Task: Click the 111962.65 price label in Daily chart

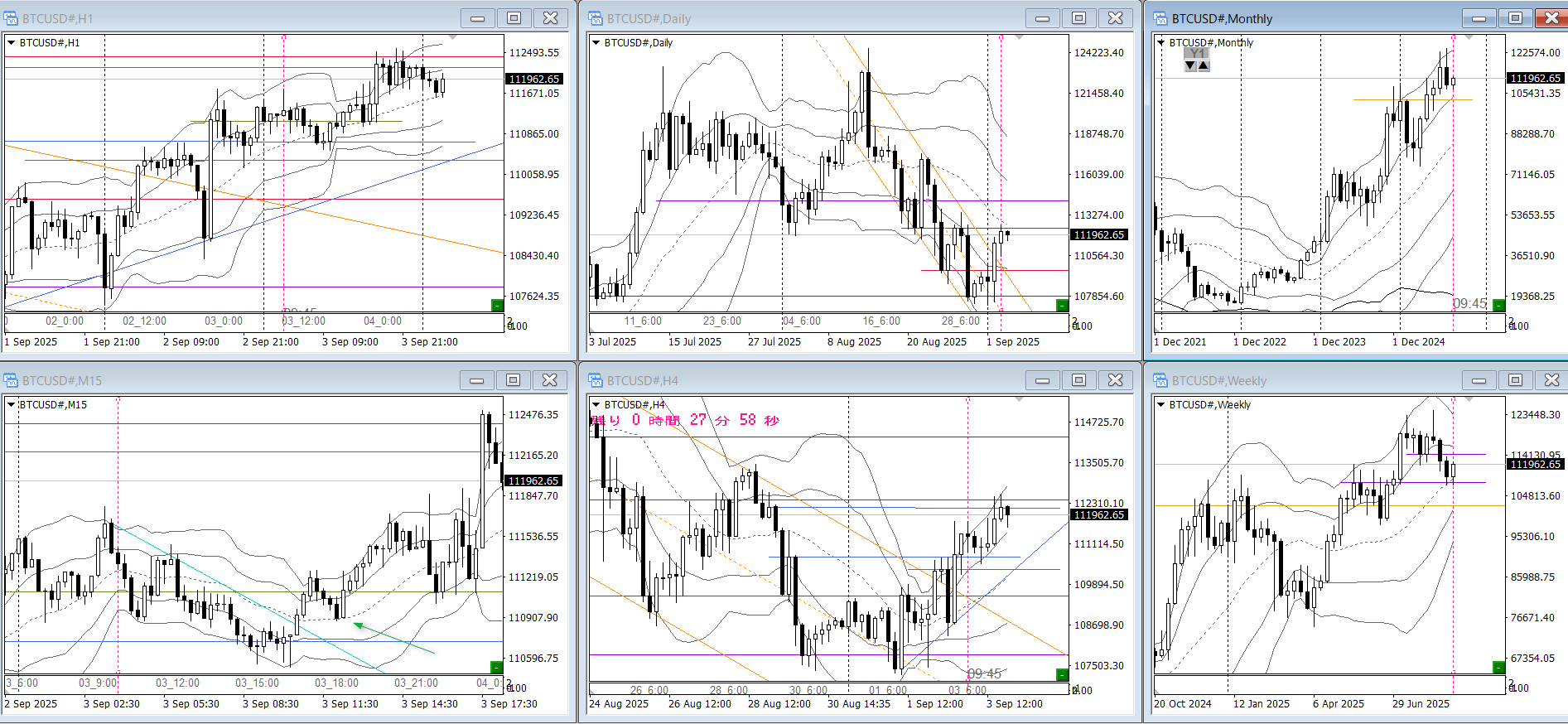Action: (x=1099, y=235)
